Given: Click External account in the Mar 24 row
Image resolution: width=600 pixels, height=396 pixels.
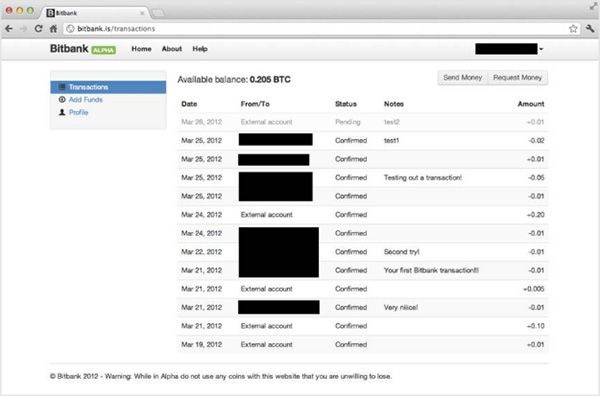Looking at the screenshot, I should click(x=267, y=215).
